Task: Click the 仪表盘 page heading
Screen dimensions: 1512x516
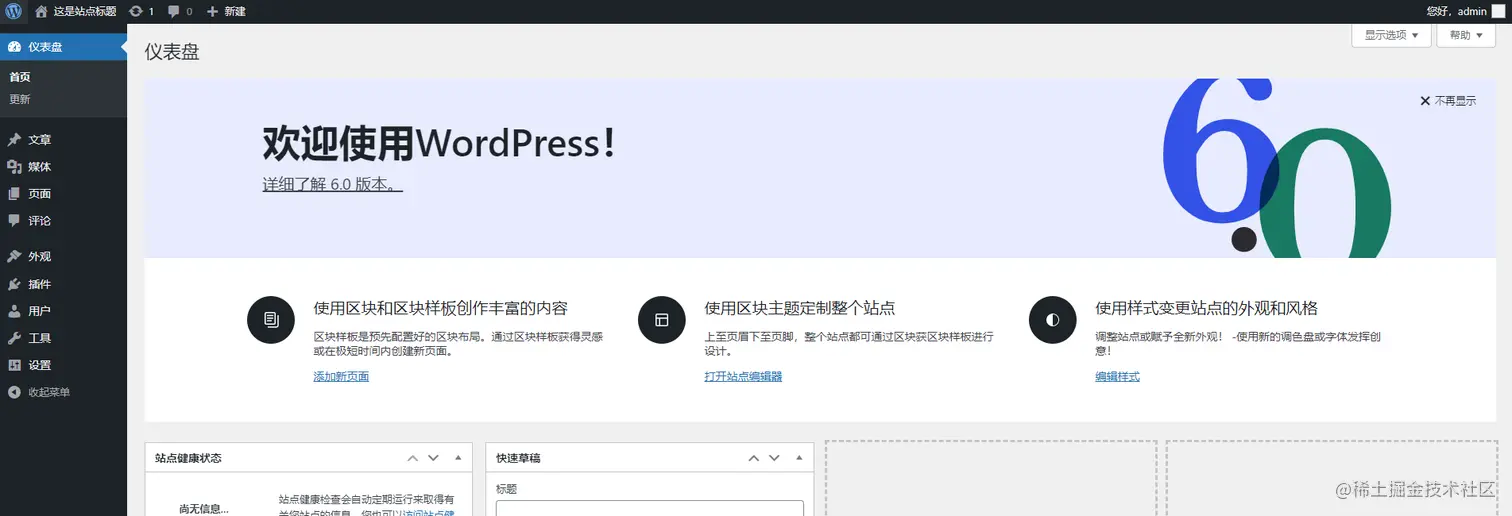Action: [172, 52]
